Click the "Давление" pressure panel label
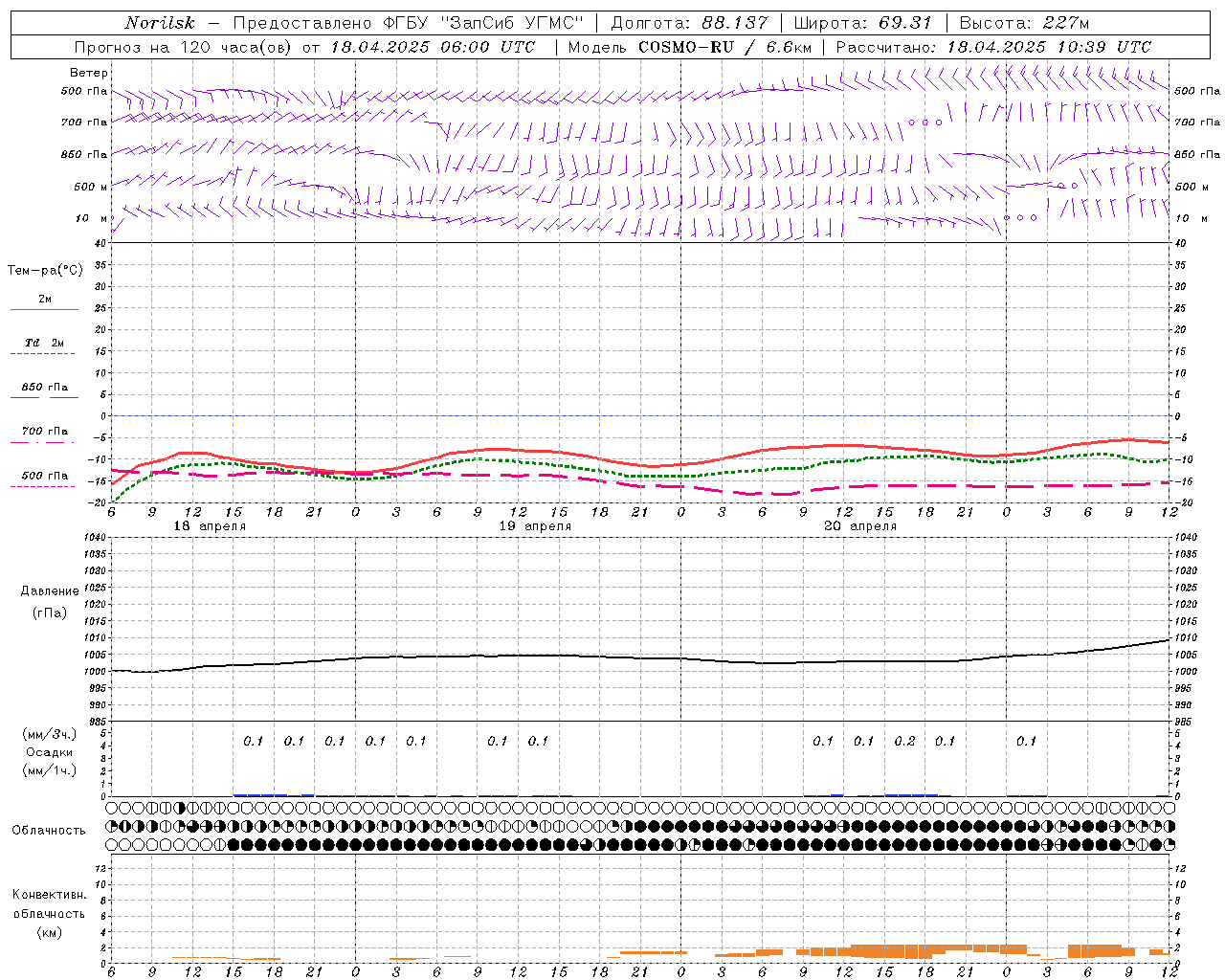This screenshot has width=1225, height=980. (50, 591)
